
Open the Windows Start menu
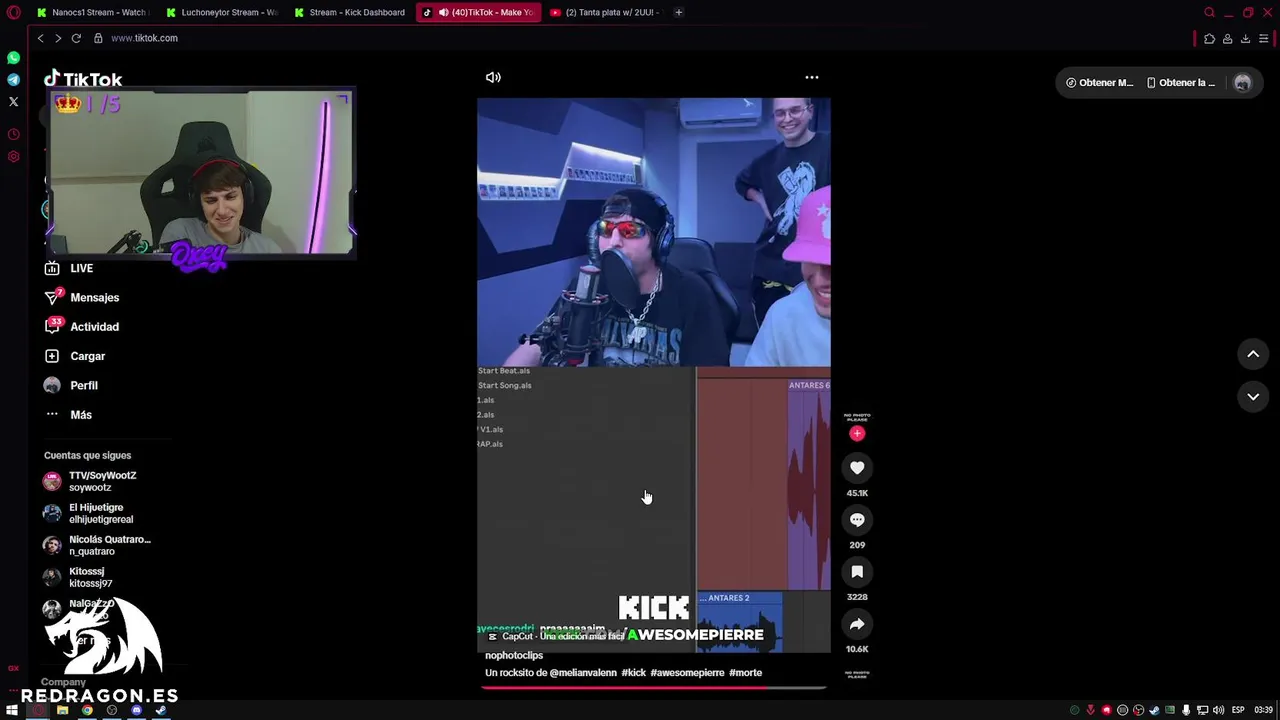12,710
